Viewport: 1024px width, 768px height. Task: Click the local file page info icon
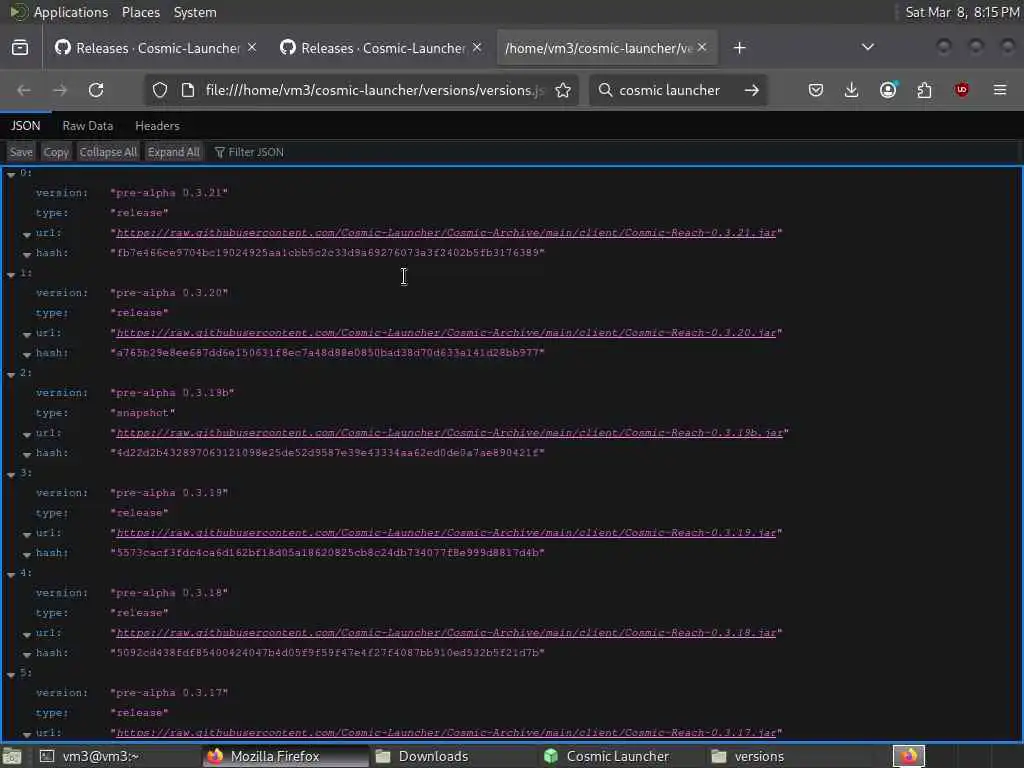click(188, 90)
